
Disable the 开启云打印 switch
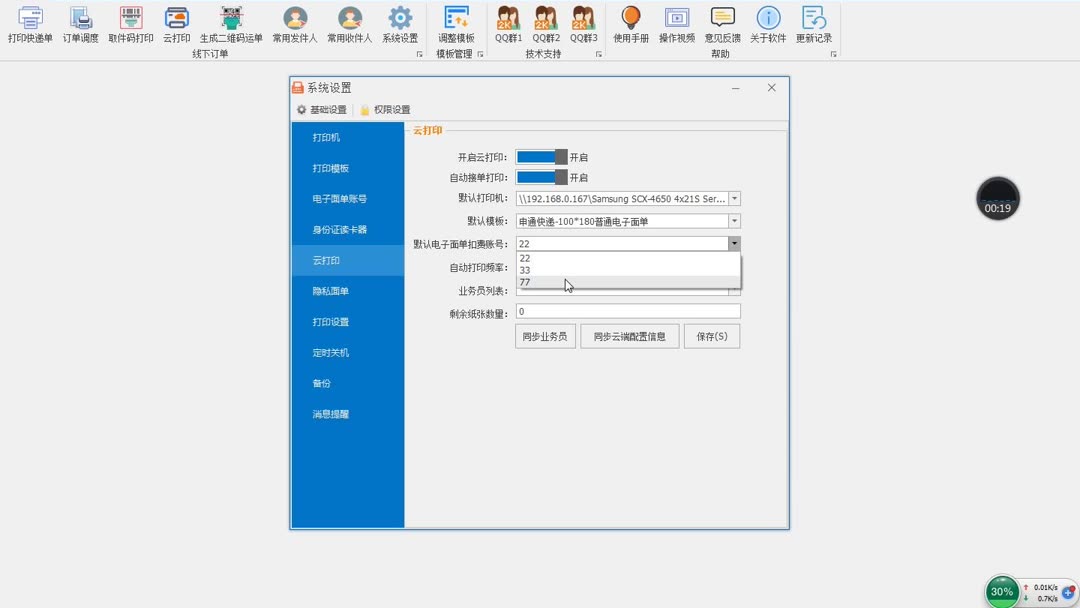tap(544, 157)
